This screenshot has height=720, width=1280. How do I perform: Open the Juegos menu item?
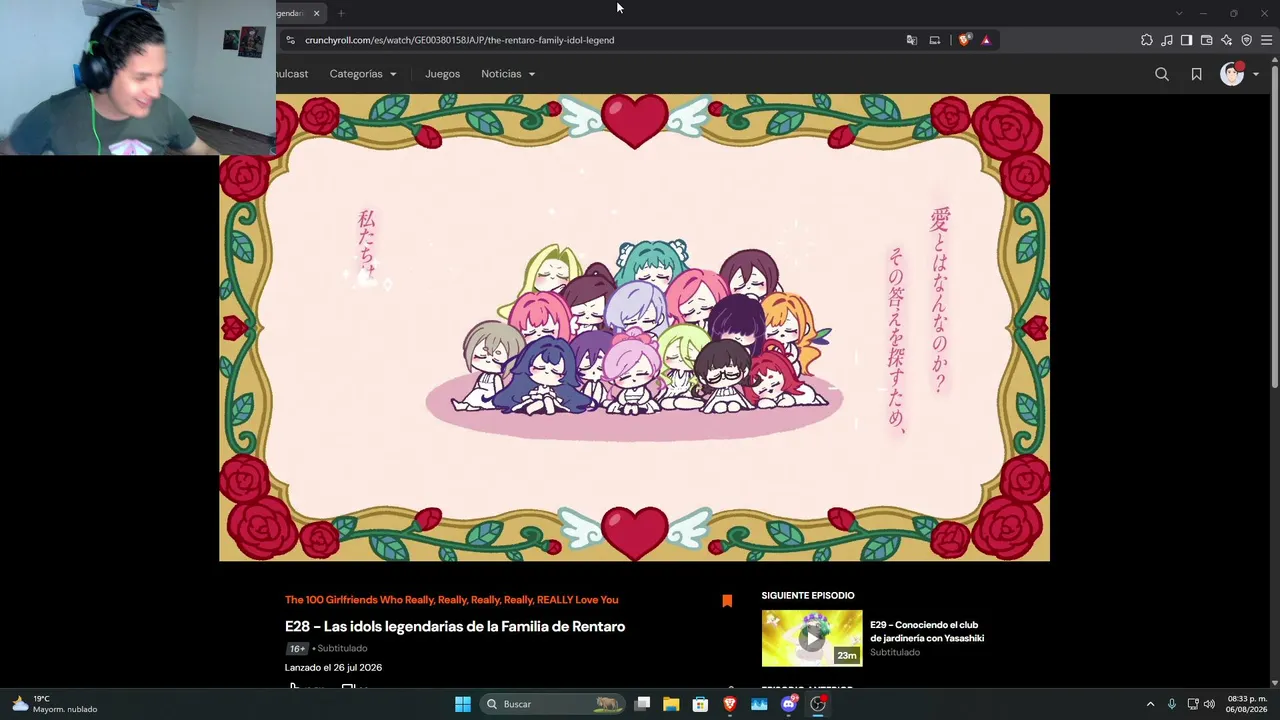(x=442, y=74)
